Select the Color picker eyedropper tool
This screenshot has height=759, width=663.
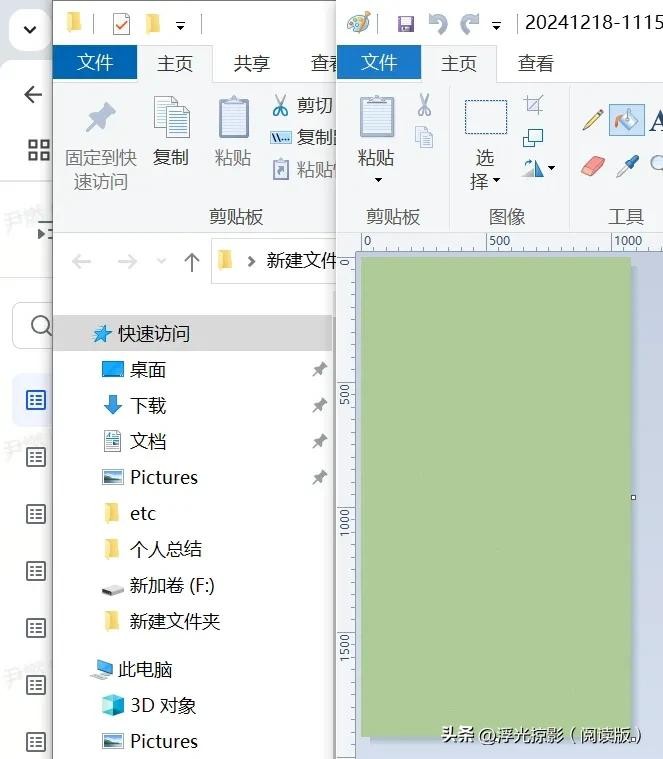(627, 165)
